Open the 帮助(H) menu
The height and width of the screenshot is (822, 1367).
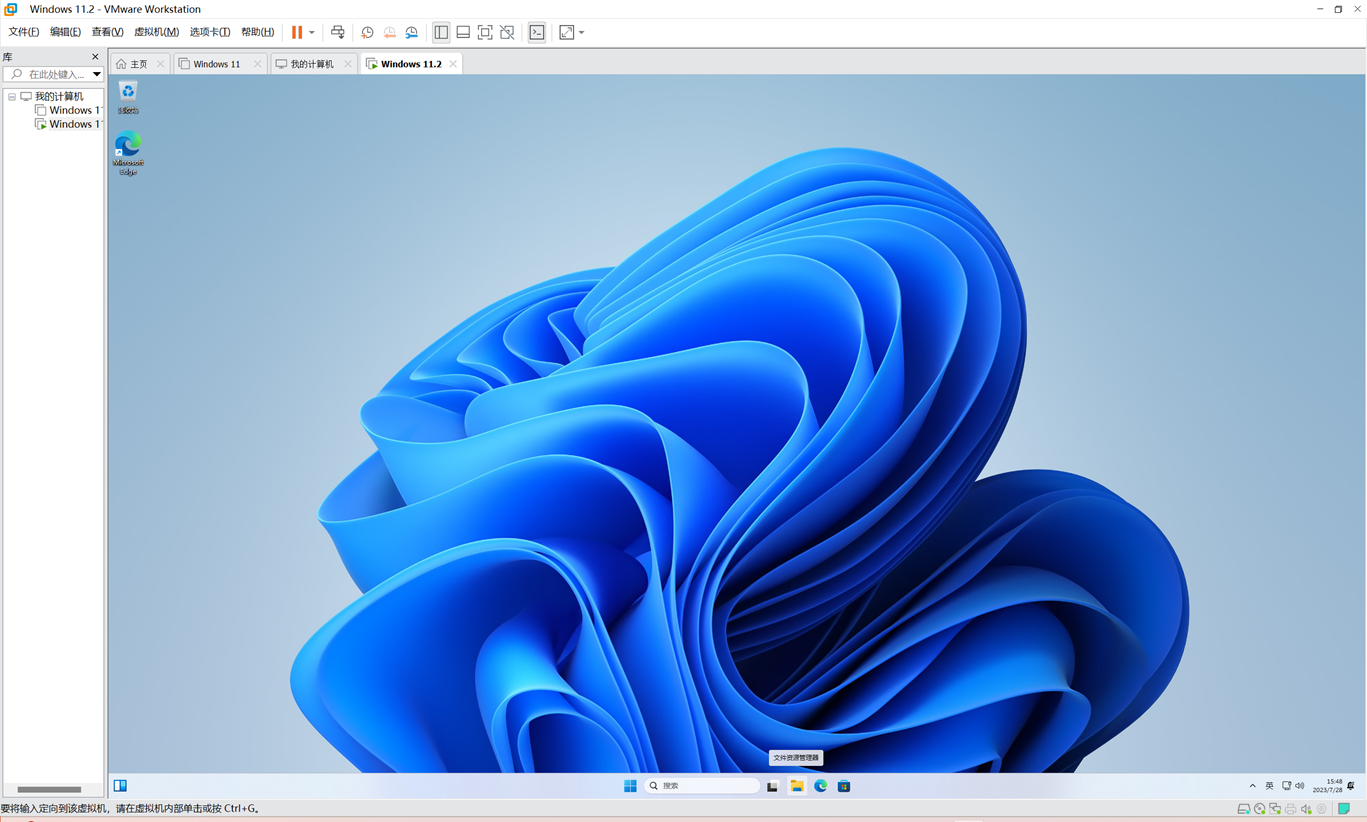(257, 32)
